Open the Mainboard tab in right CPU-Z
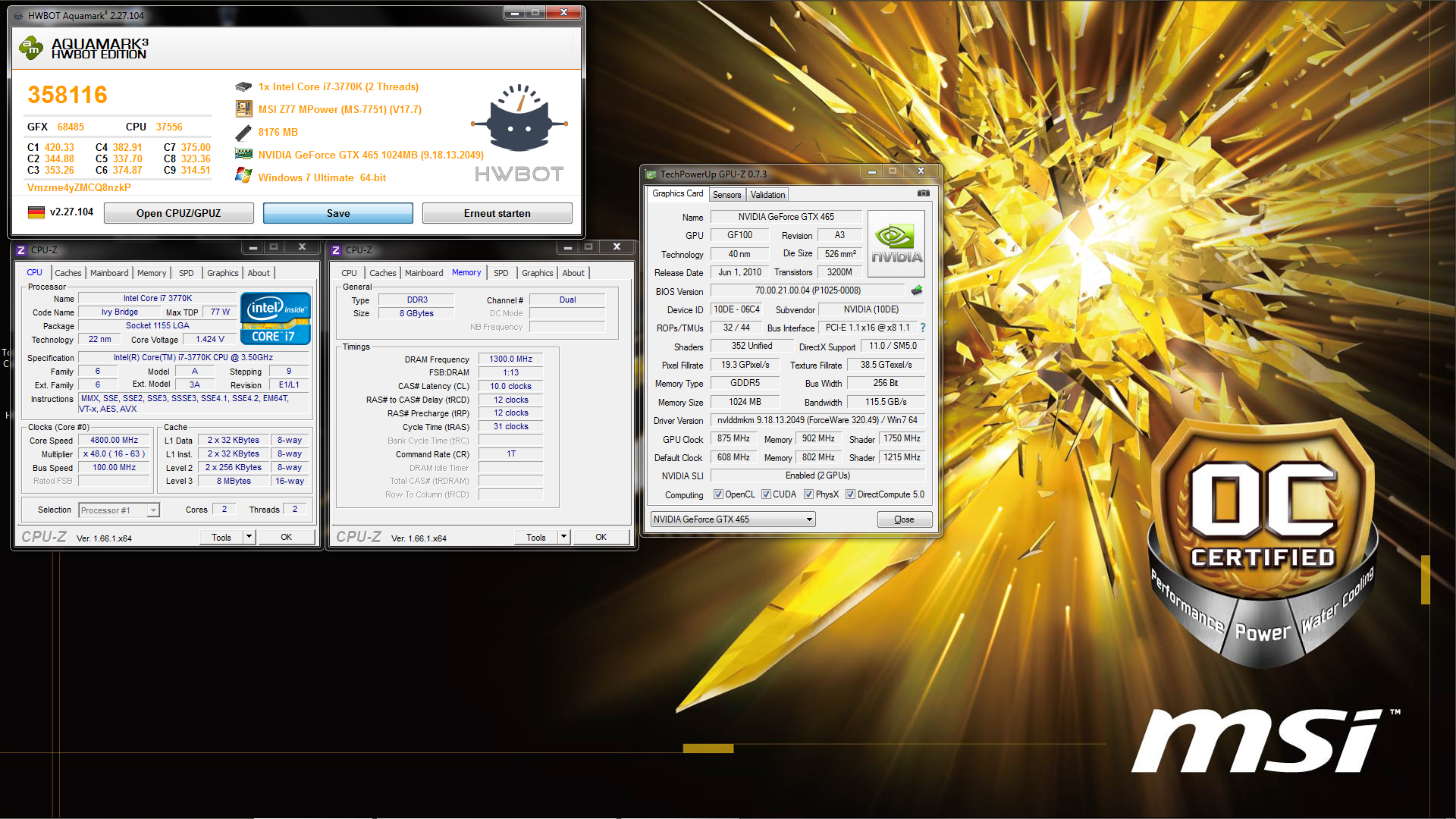 tap(424, 273)
